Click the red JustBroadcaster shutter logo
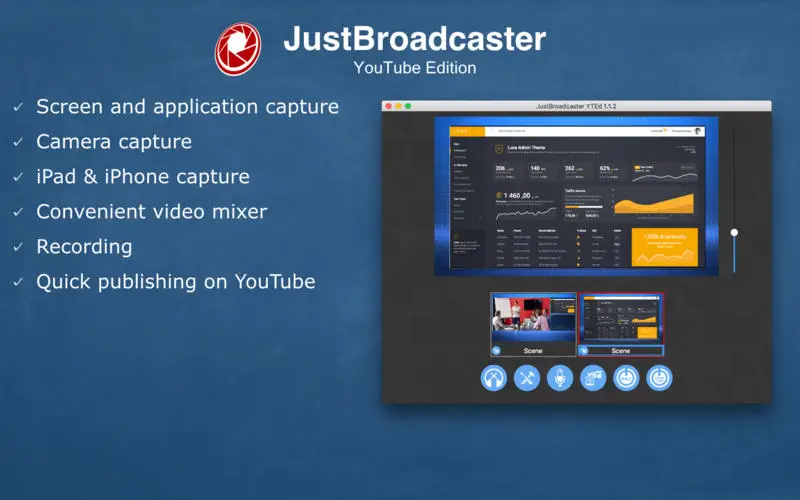The width and height of the screenshot is (800, 500). (238, 49)
